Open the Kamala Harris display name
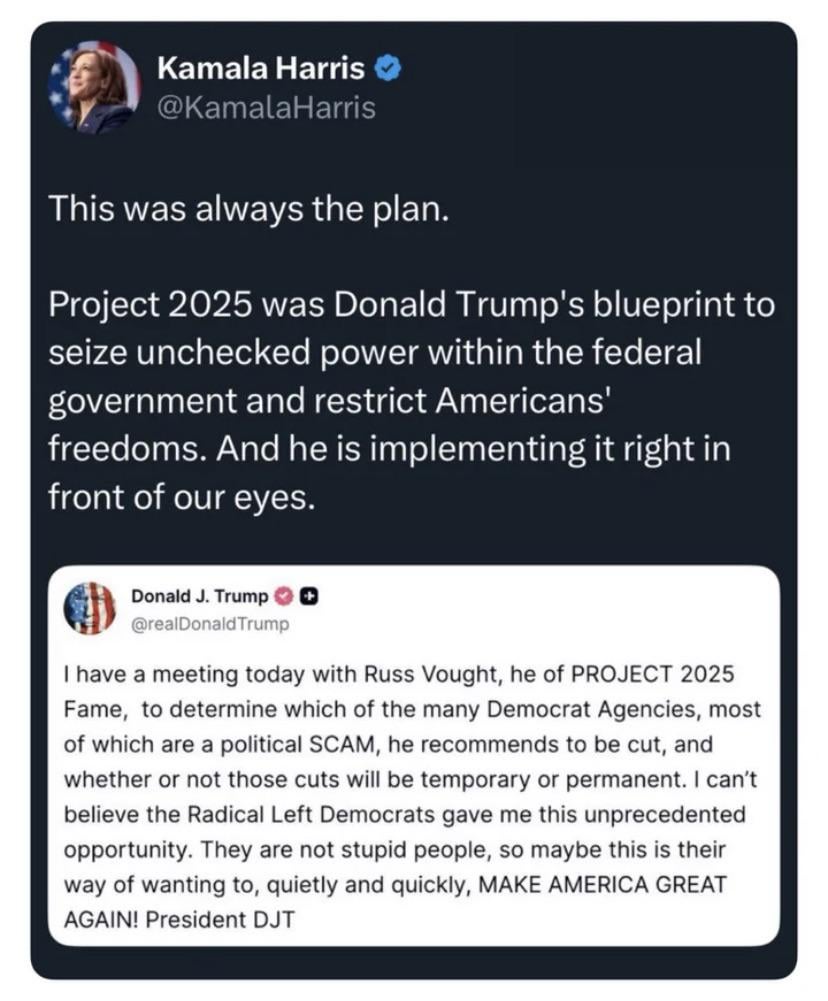 (264, 69)
